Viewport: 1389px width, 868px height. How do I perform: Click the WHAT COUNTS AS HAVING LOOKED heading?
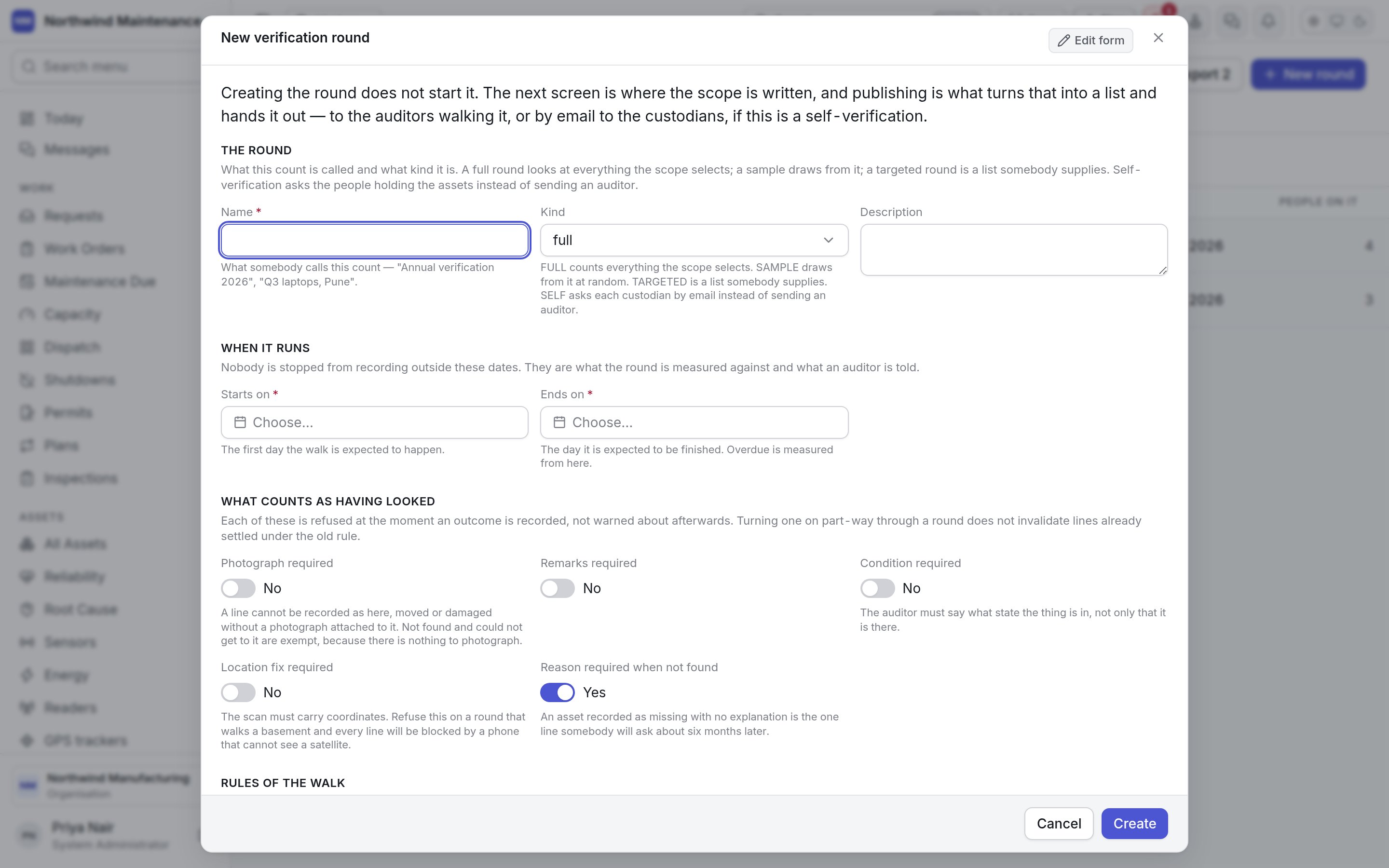[x=328, y=501]
